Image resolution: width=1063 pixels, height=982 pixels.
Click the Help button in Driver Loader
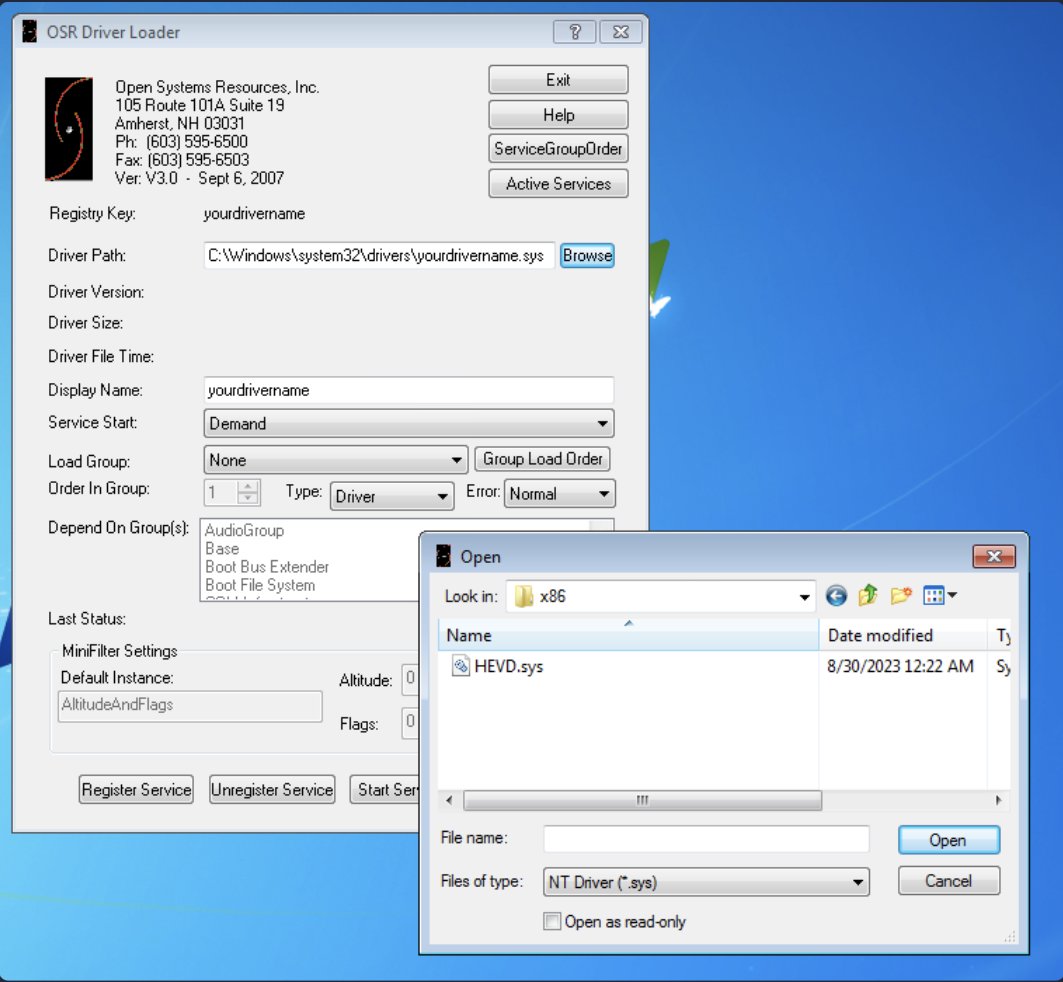point(558,115)
